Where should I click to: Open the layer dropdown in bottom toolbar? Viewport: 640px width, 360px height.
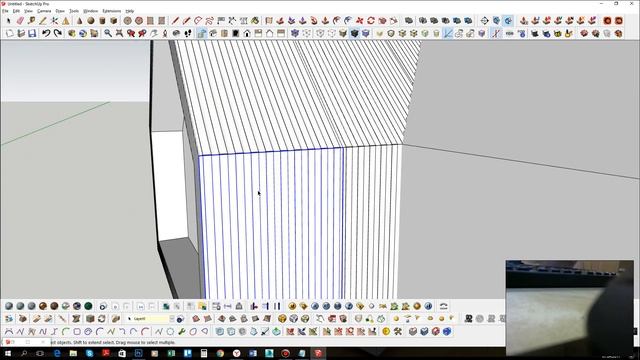pyautogui.click(x=172, y=319)
